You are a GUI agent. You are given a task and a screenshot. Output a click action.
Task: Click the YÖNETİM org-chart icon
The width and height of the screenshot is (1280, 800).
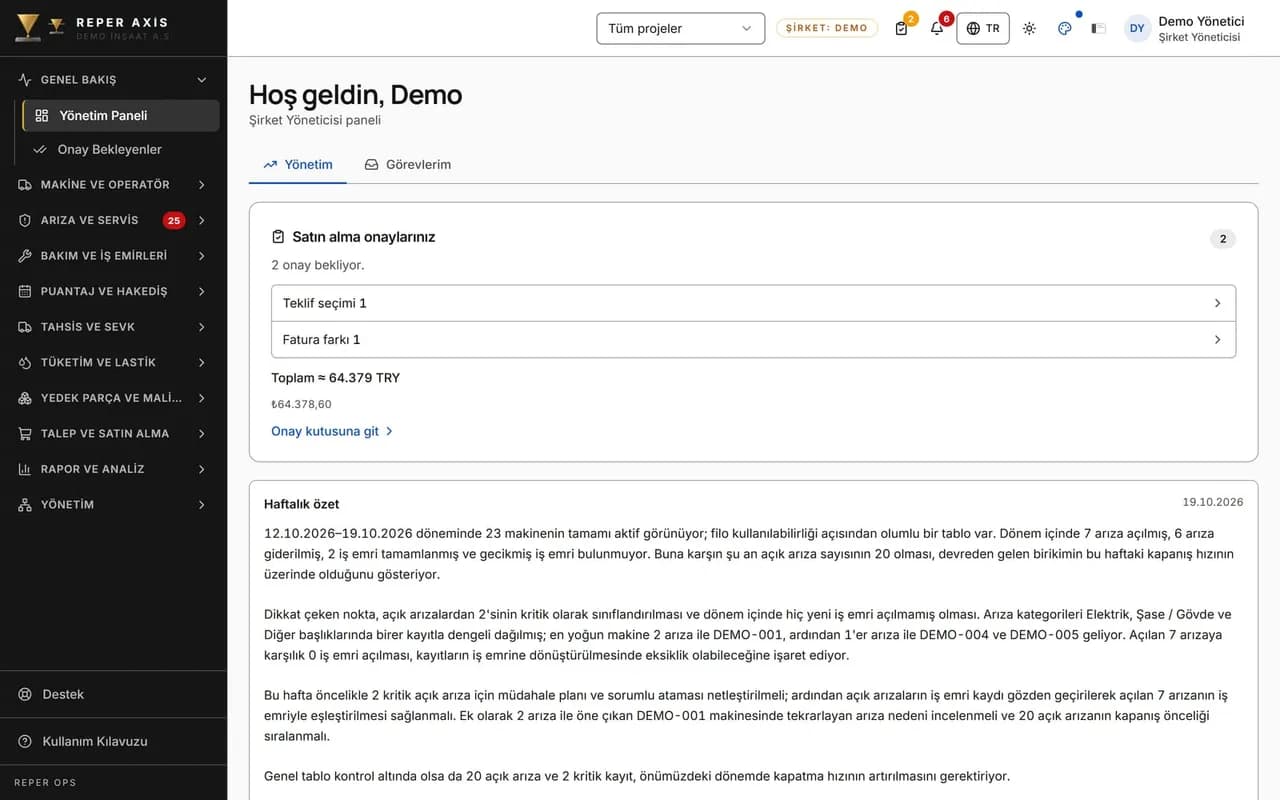click(25, 505)
